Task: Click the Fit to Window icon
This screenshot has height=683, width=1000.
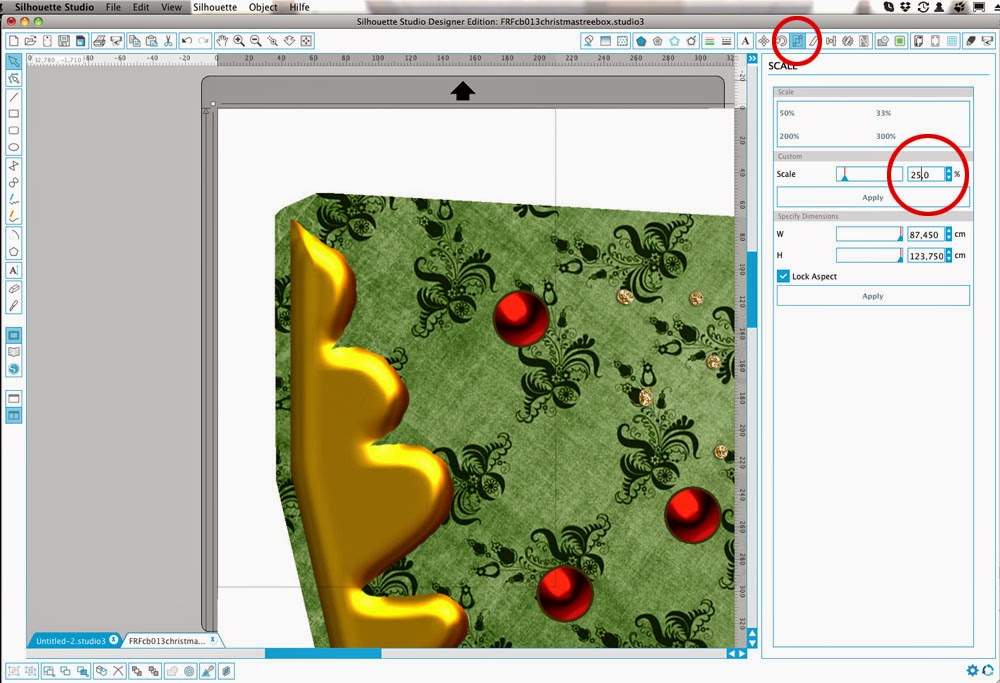Action: [306, 41]
